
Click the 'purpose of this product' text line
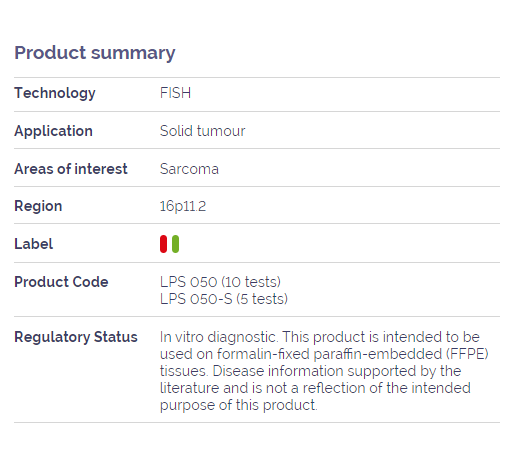pyautogui.click(x=239, y=405)
